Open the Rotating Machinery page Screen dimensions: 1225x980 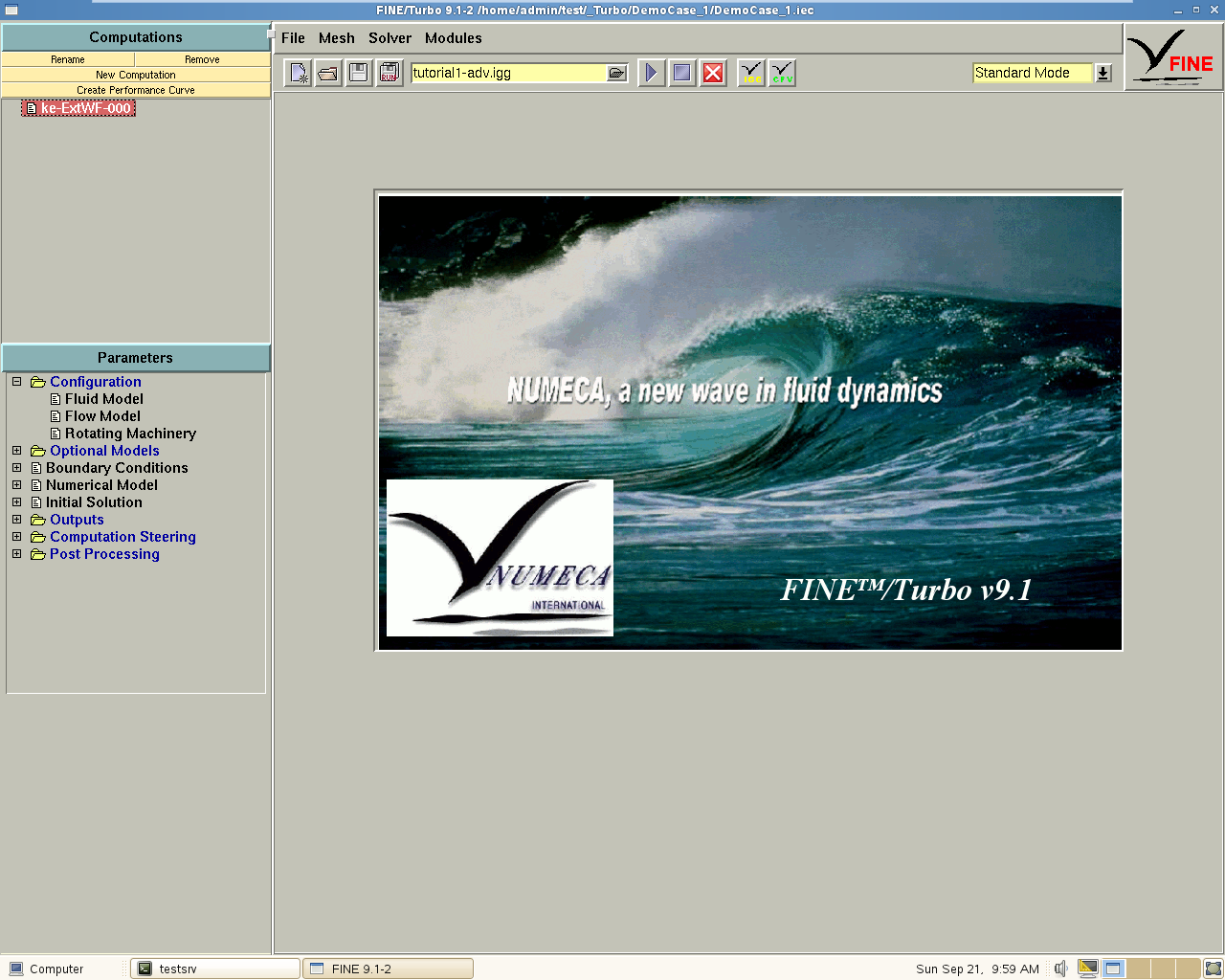pyautogui.click(x=130, y=434)
